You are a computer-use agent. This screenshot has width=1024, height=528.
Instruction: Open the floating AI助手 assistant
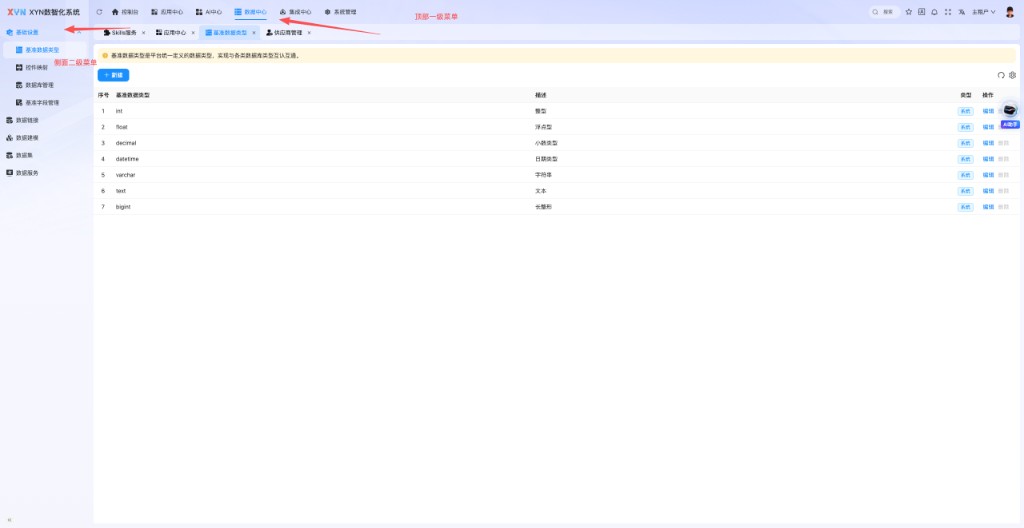tap(1010, 114)
